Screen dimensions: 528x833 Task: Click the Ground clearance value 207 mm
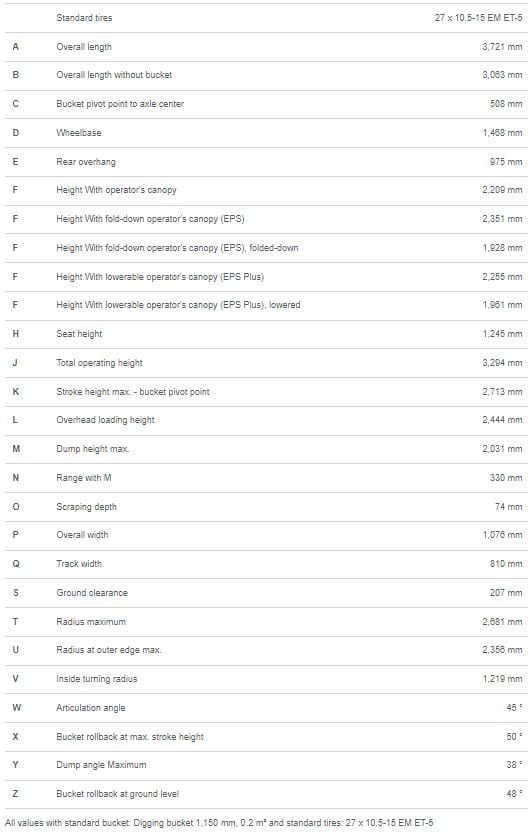click(506, 592)
